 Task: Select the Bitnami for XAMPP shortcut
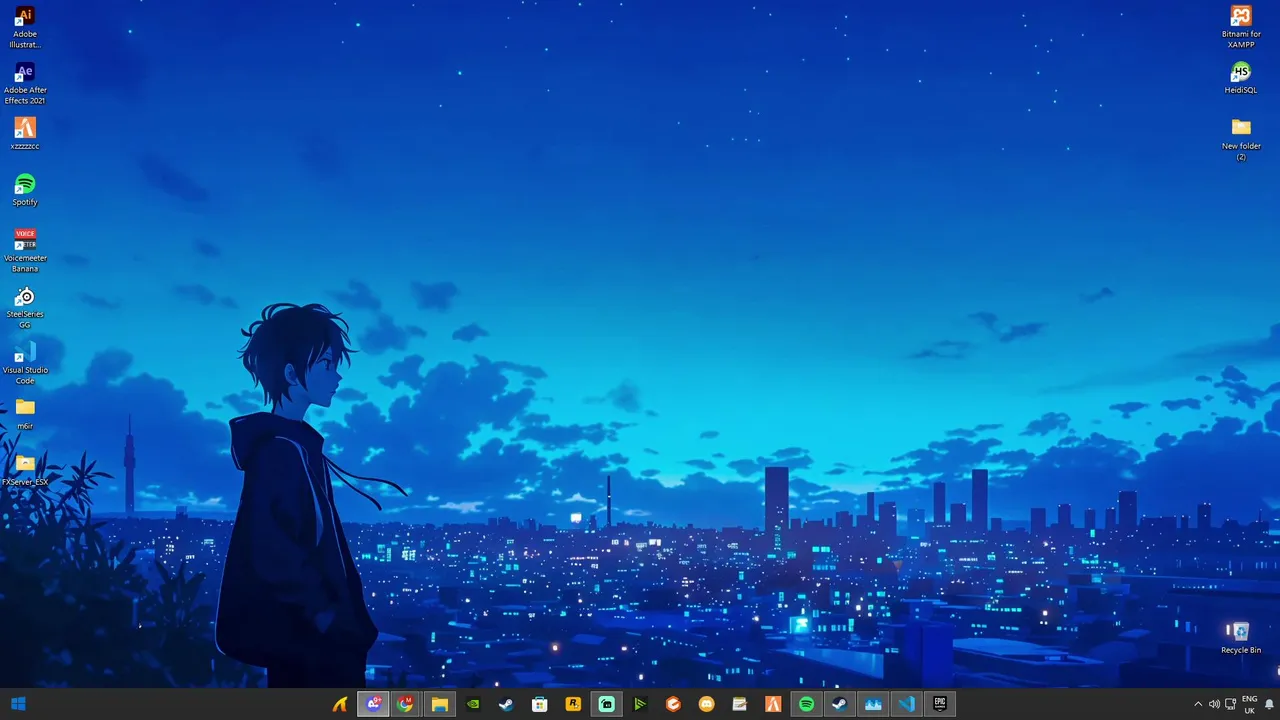click(x=1241, y=27)
